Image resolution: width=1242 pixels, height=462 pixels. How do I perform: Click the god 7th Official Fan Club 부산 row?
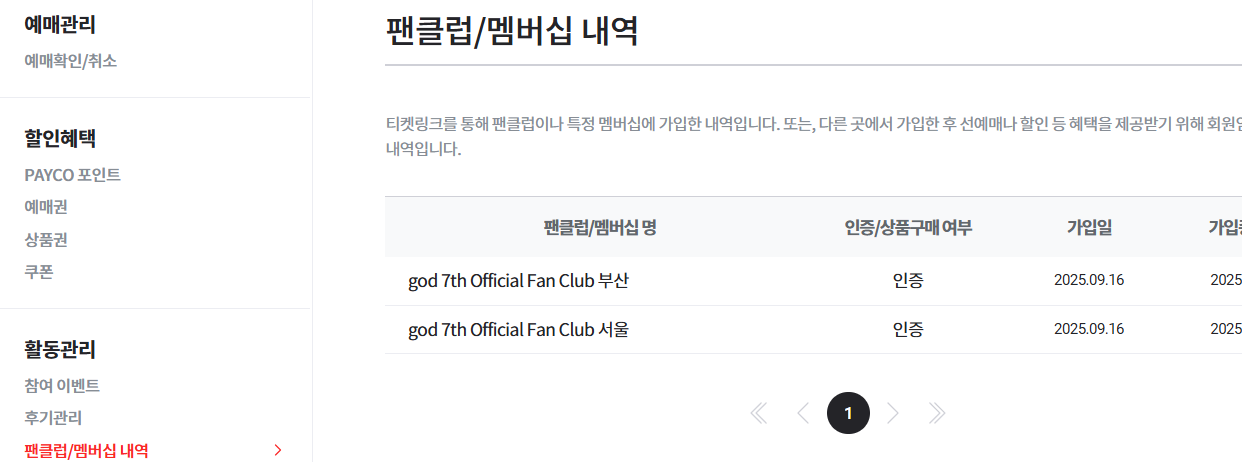(x=519, y=281)
